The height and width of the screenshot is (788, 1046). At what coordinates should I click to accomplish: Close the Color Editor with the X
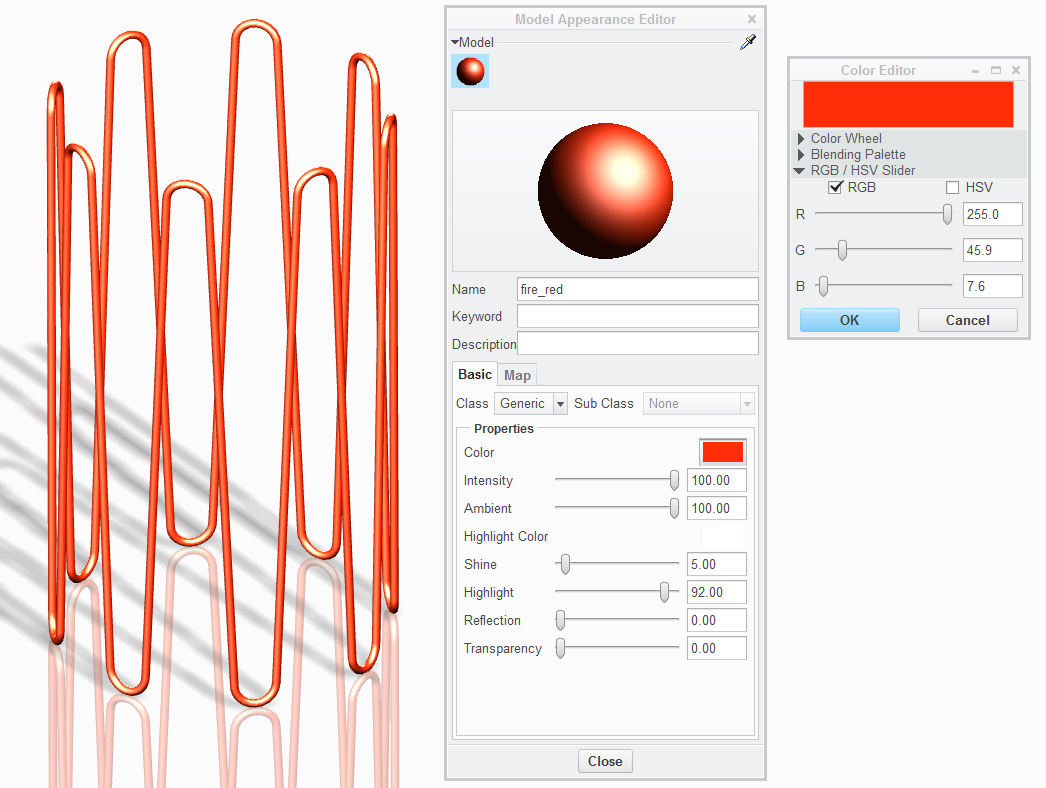(1016, 70)
